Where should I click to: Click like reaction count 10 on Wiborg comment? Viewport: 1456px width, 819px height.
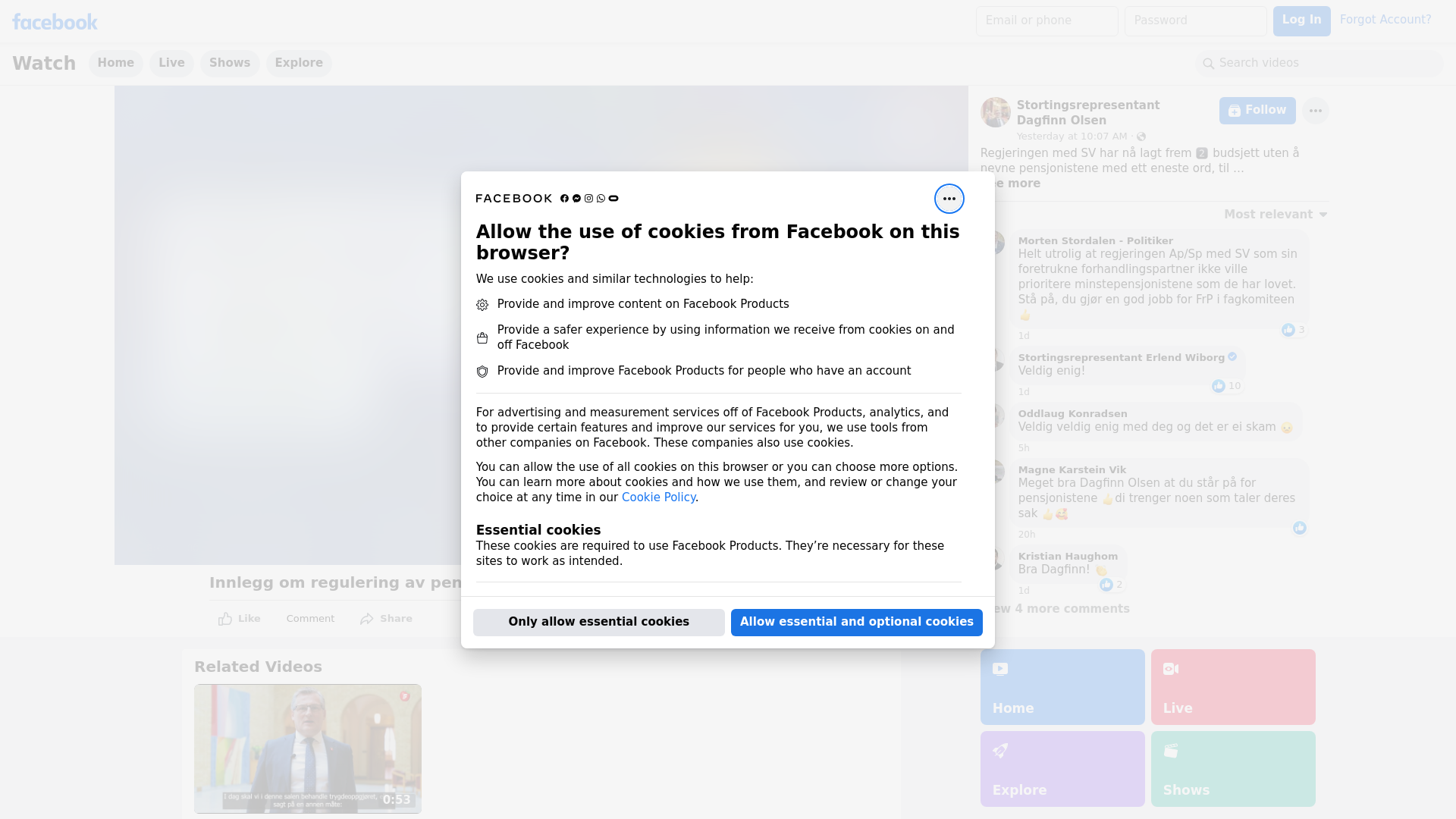(x=1226, y=386)
